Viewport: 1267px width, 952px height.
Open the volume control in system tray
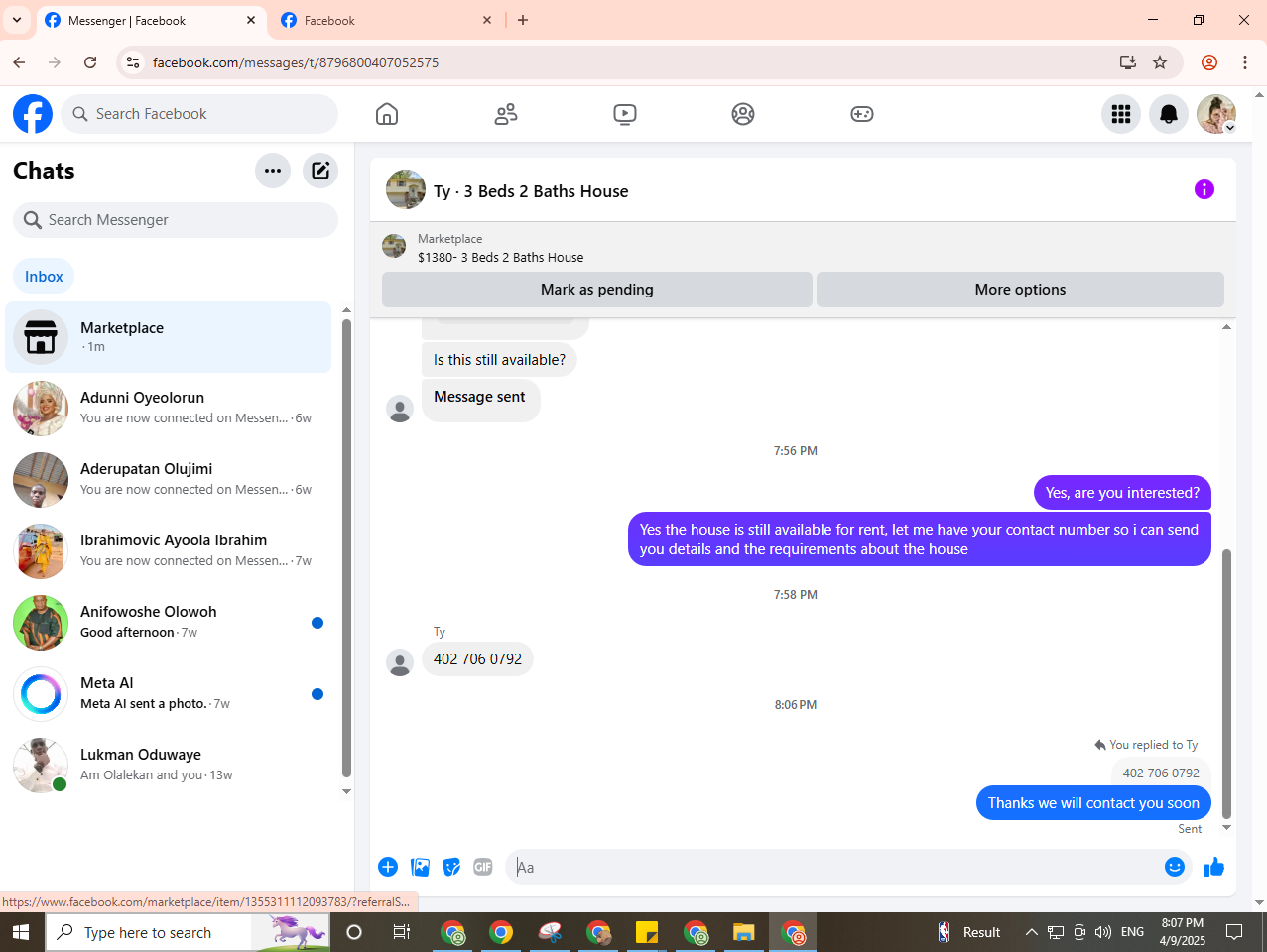(x=1103, y=932)
